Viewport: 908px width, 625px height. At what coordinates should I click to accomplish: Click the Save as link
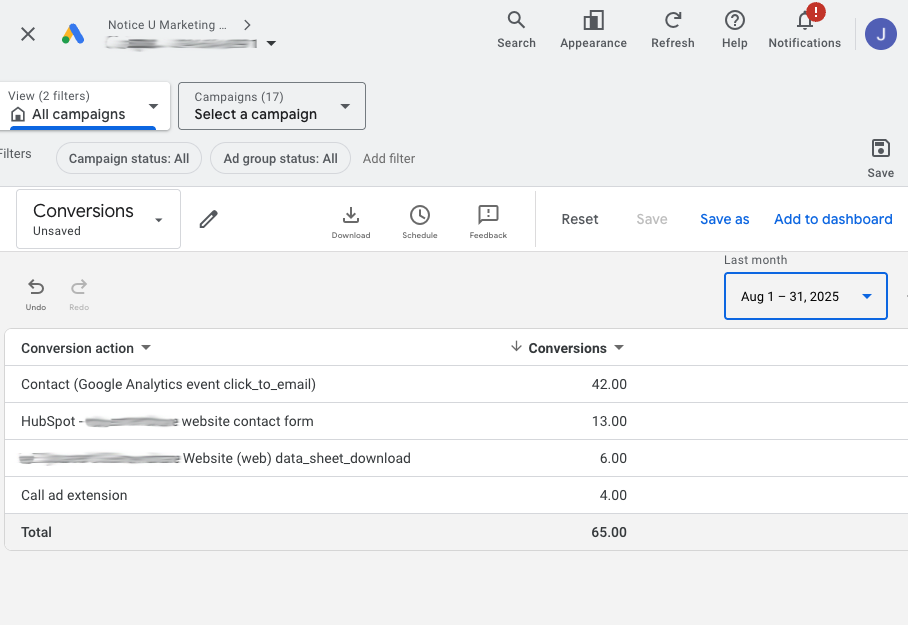[x=724, y=219]
